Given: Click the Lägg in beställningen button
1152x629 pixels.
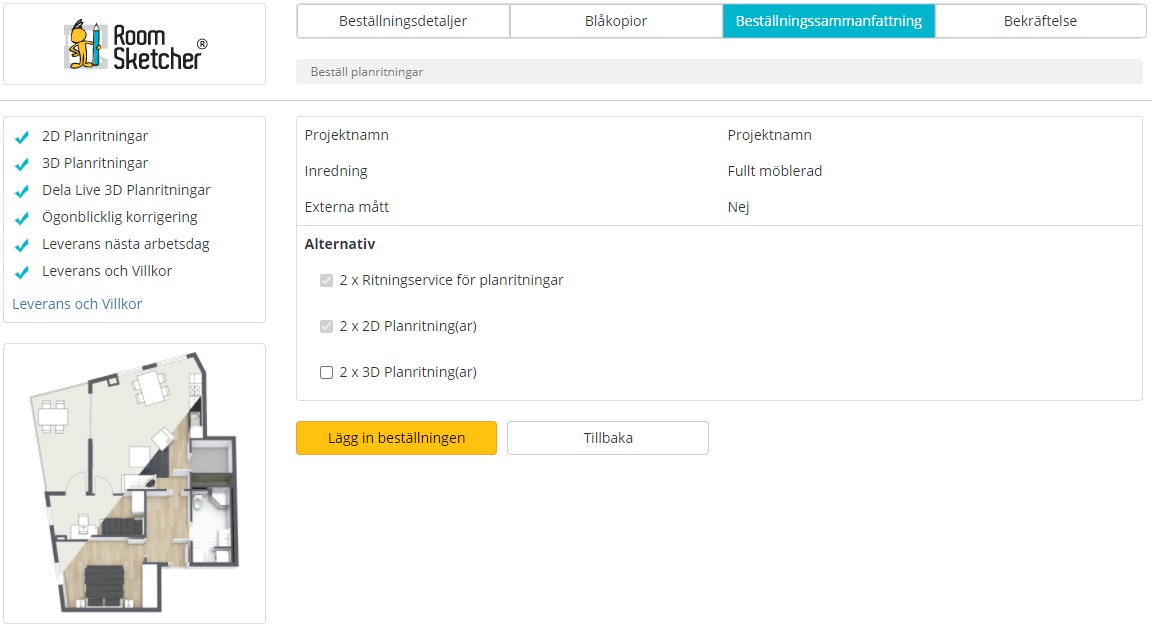Looking at the screenshot, I should [396, 438].
